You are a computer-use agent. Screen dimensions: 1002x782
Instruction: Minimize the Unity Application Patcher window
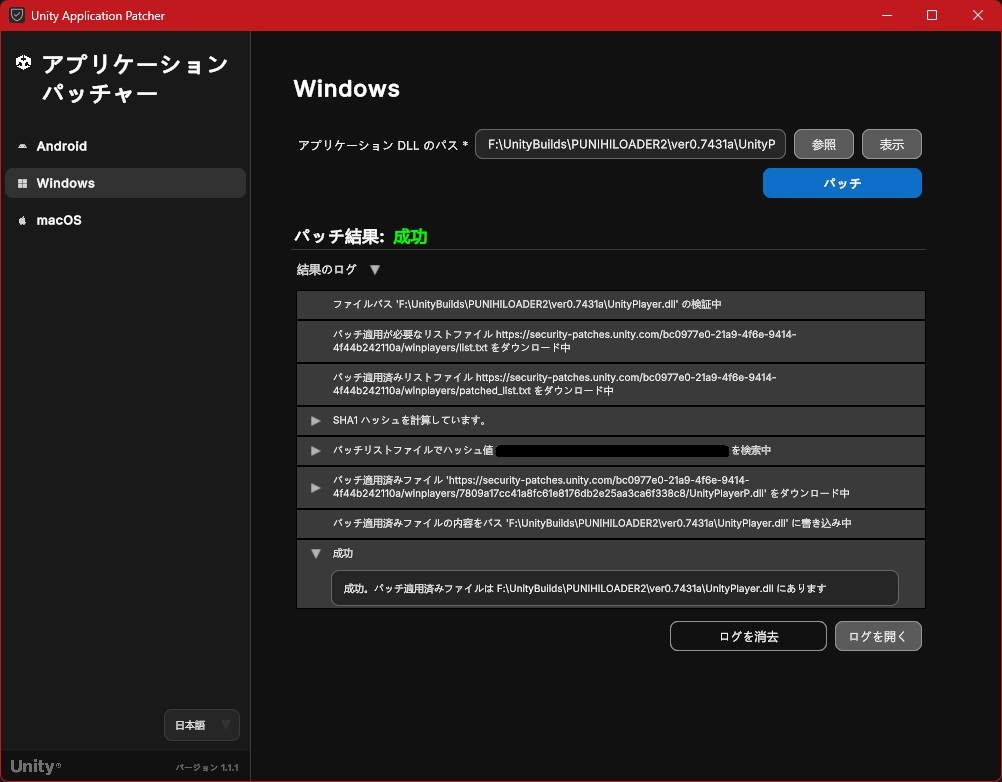tap(887, 15)
